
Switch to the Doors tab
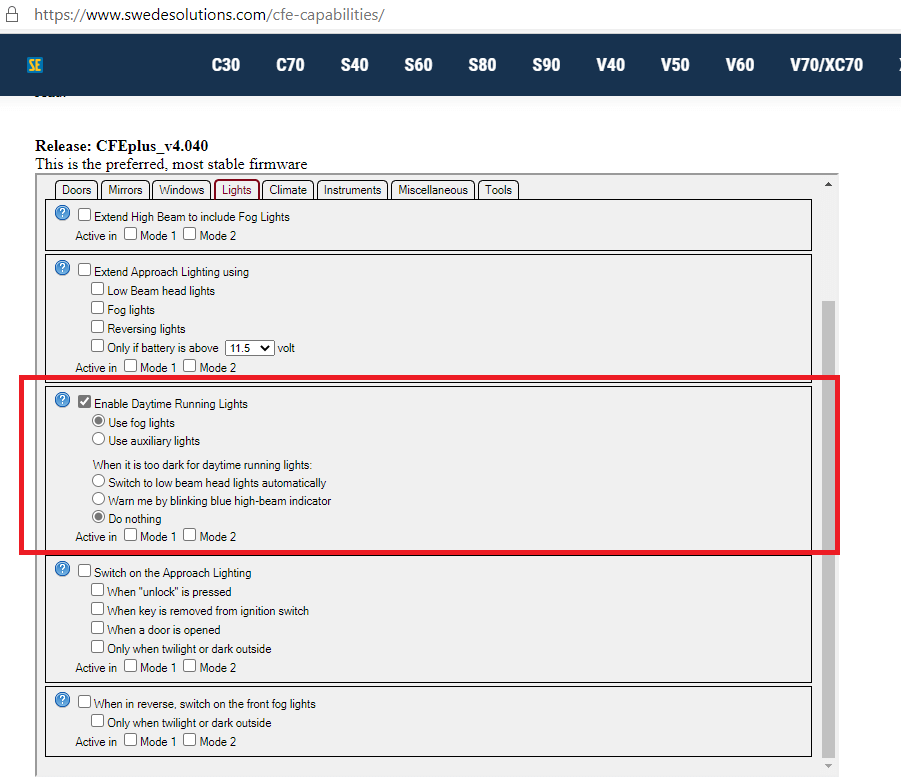(76, 190)
